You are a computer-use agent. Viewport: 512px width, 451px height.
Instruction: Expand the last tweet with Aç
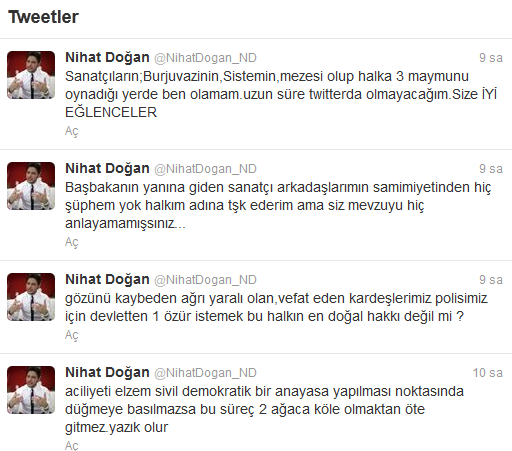point(72,446)
